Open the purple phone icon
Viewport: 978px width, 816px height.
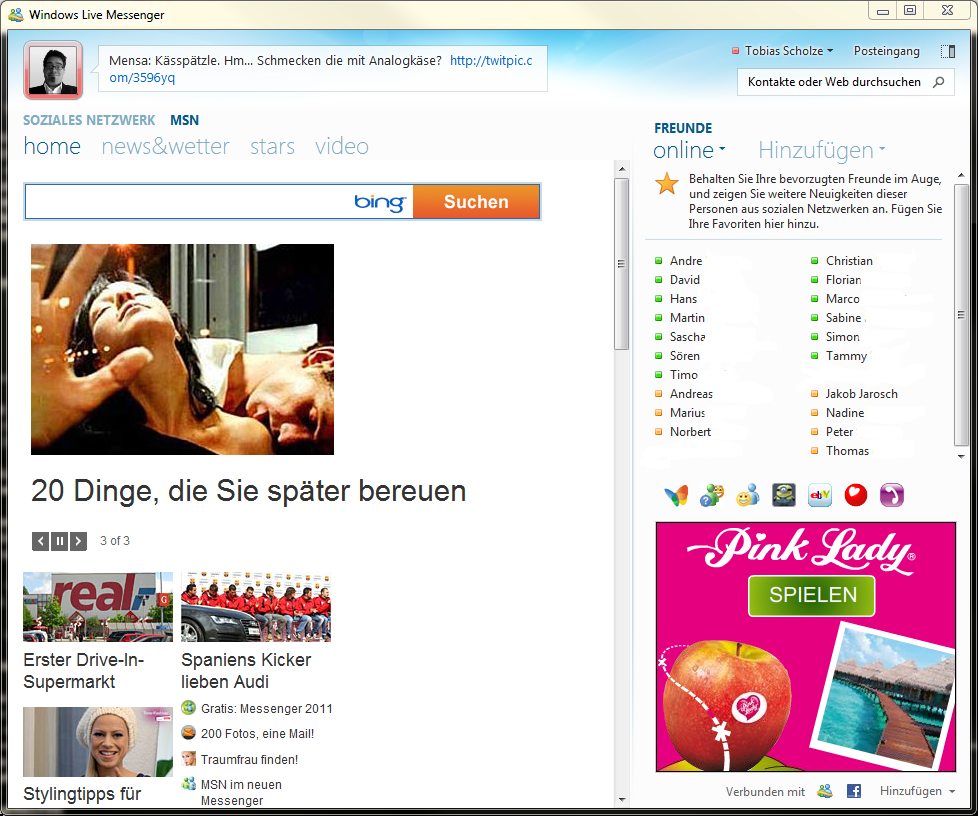tap(891, 495)
